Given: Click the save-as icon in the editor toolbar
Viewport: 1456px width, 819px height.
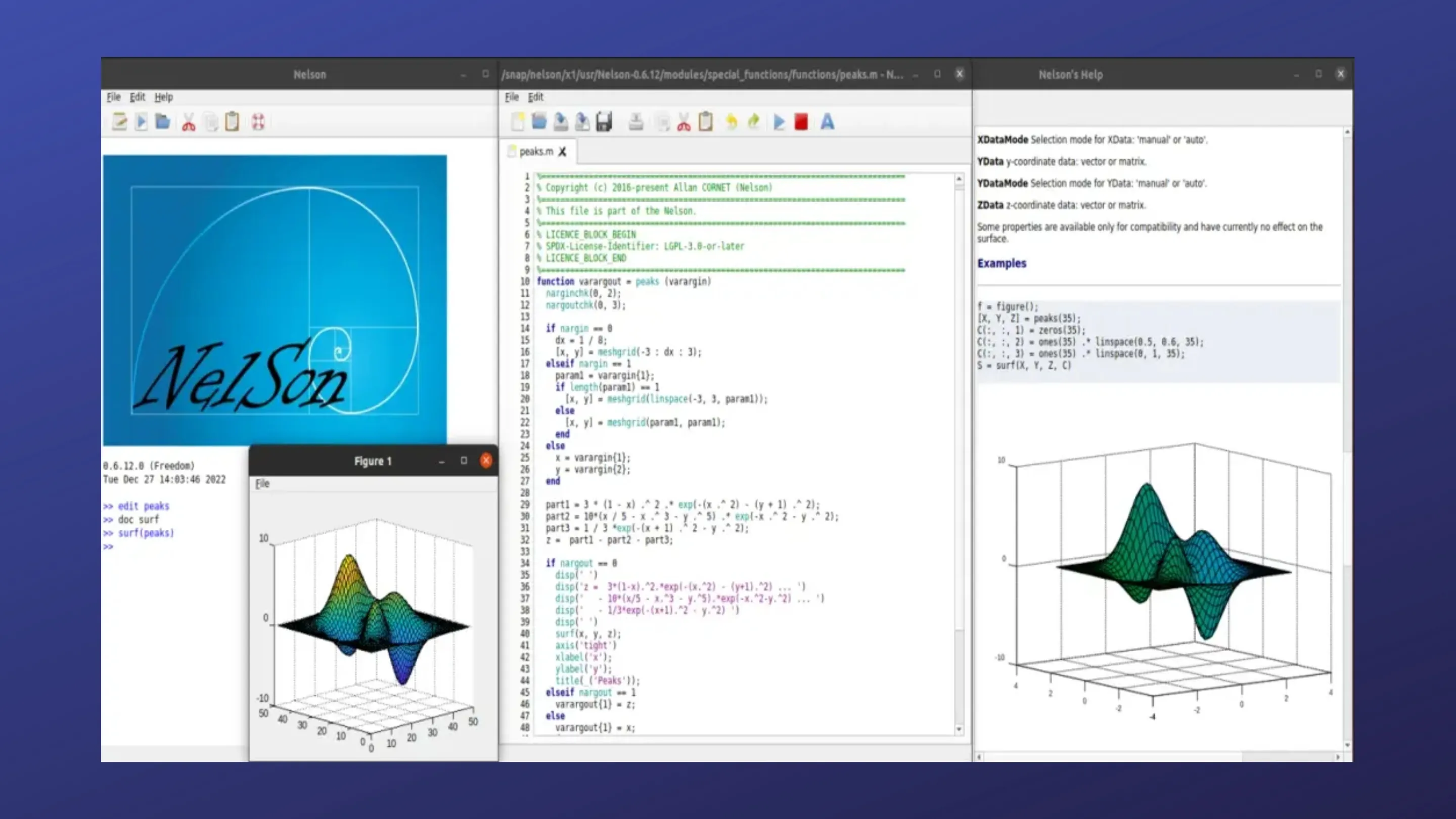Looking at the screenshot, I should coord(582,121).
